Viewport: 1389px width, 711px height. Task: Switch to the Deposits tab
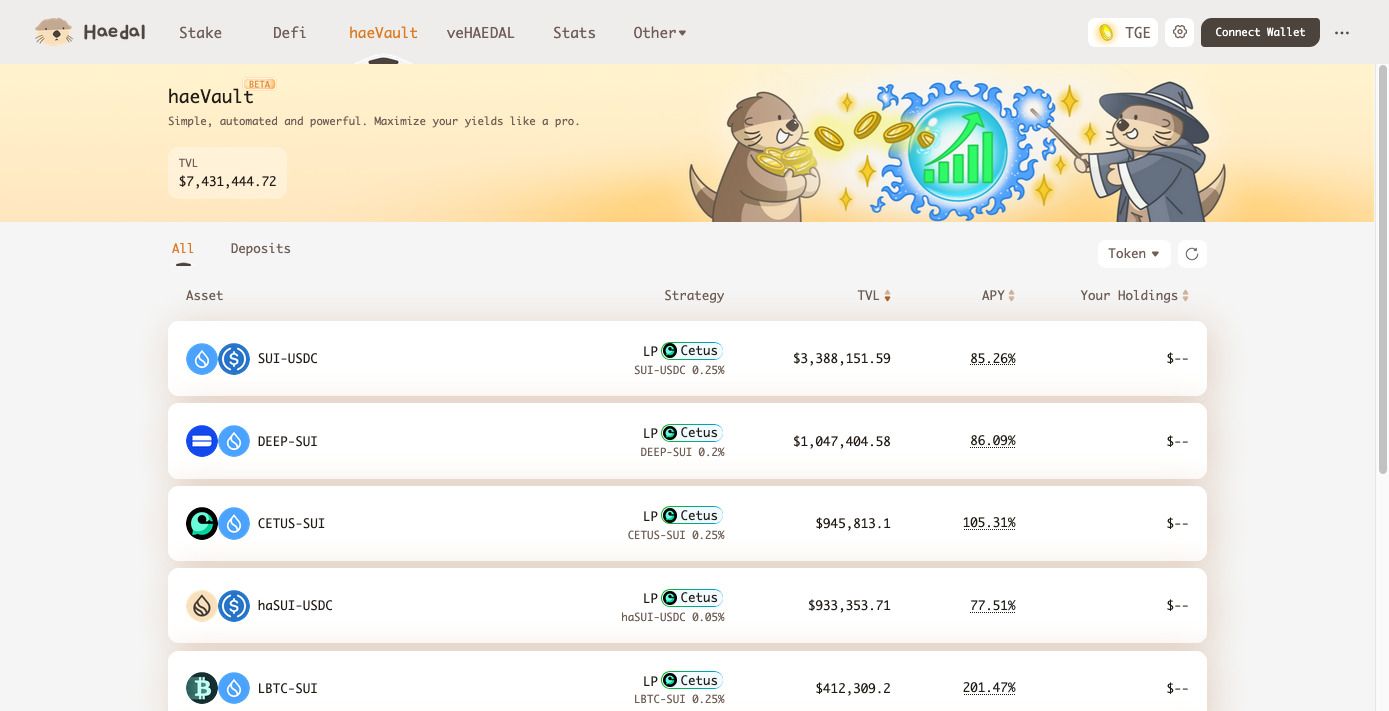(x=260, y=249)
